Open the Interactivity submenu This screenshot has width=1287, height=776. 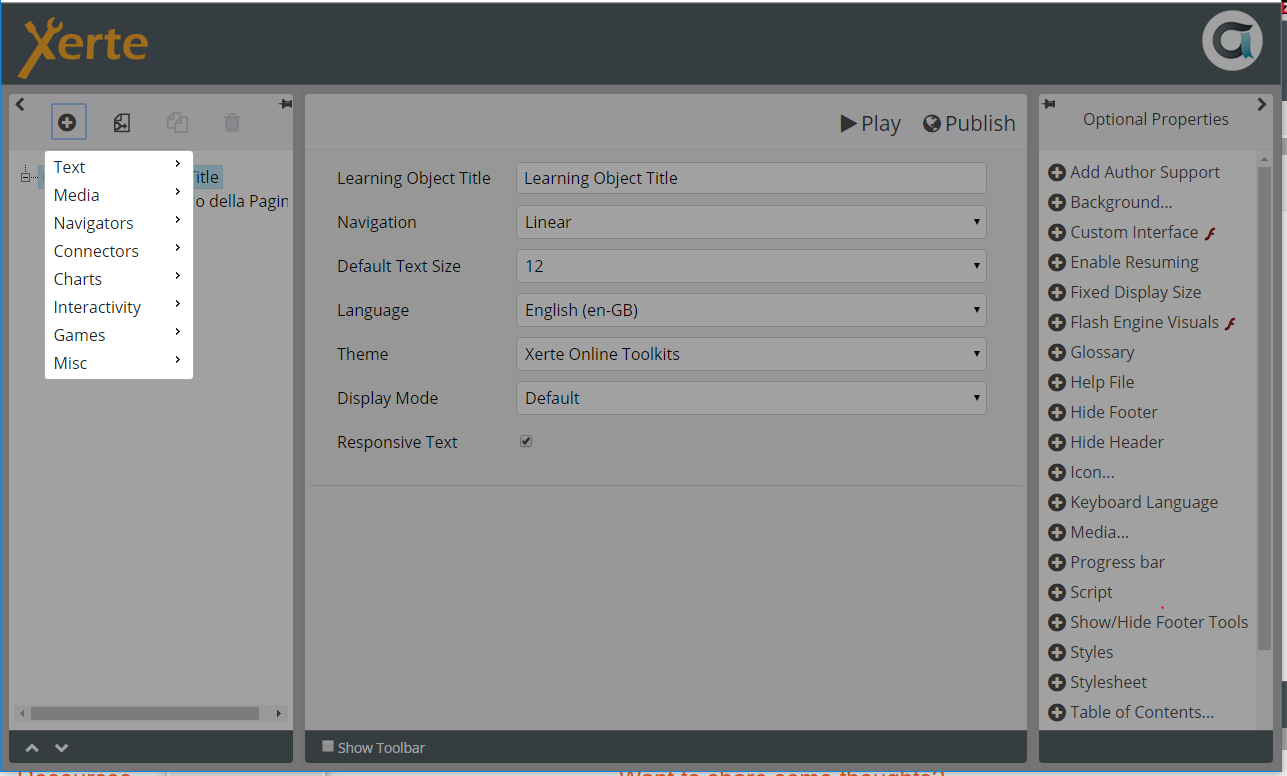click(x=118, y=307)
